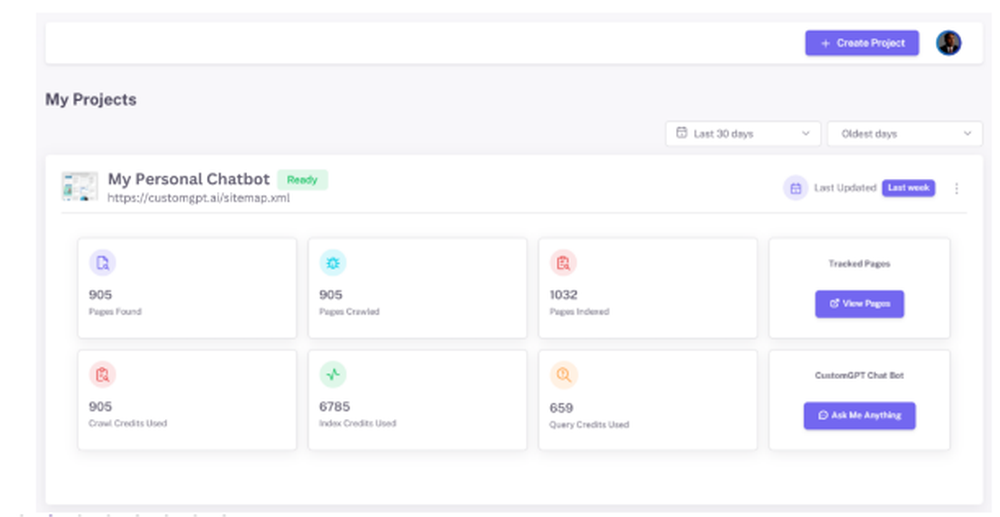Click the Pages Crawled bug icon

click(x=332, y=263)
